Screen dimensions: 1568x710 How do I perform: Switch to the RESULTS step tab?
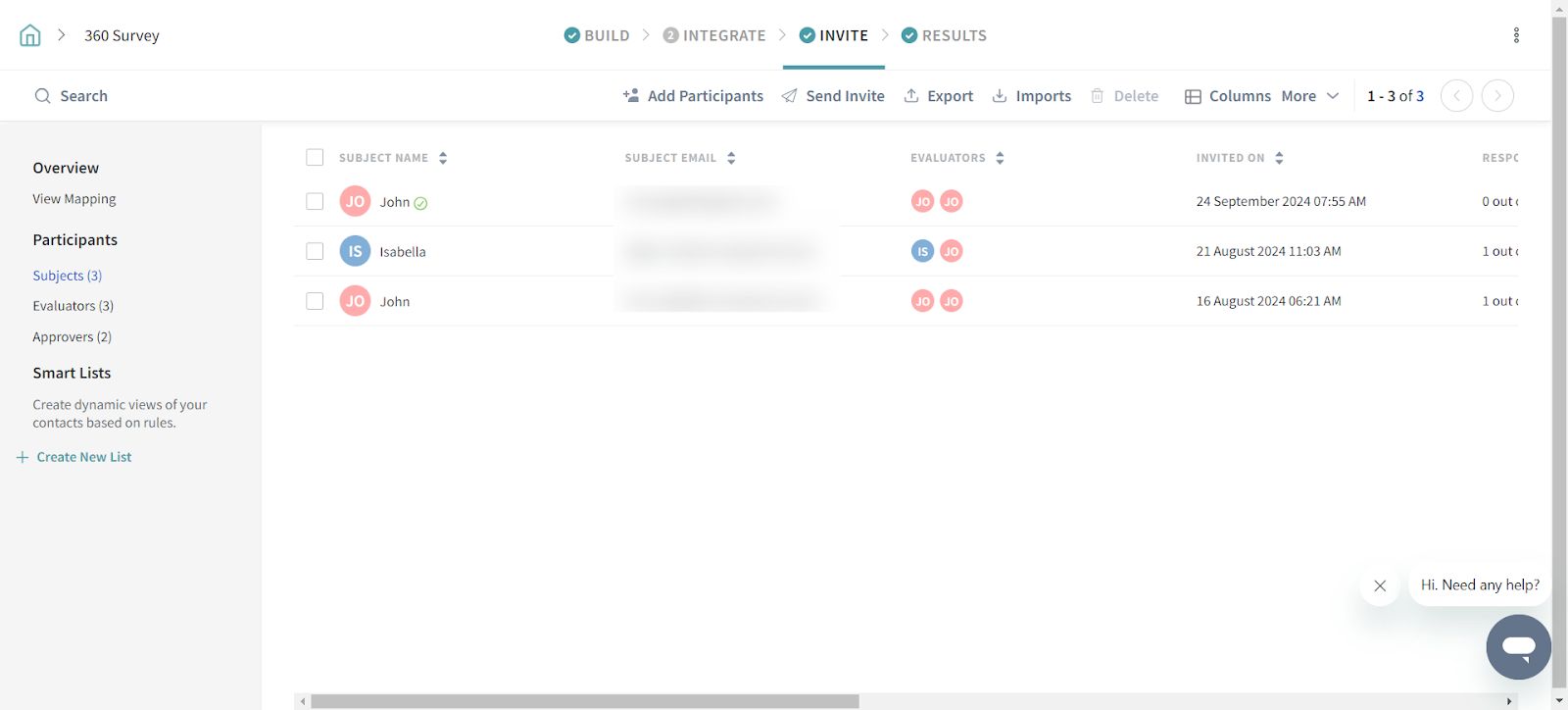point(944,35)
